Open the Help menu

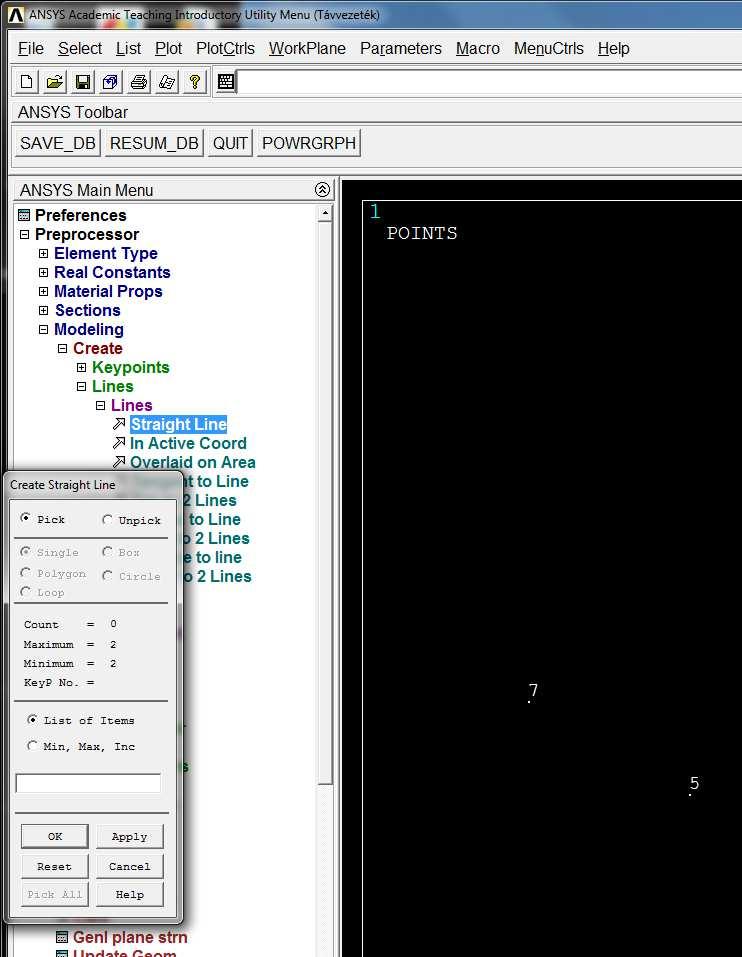(613, 48)
